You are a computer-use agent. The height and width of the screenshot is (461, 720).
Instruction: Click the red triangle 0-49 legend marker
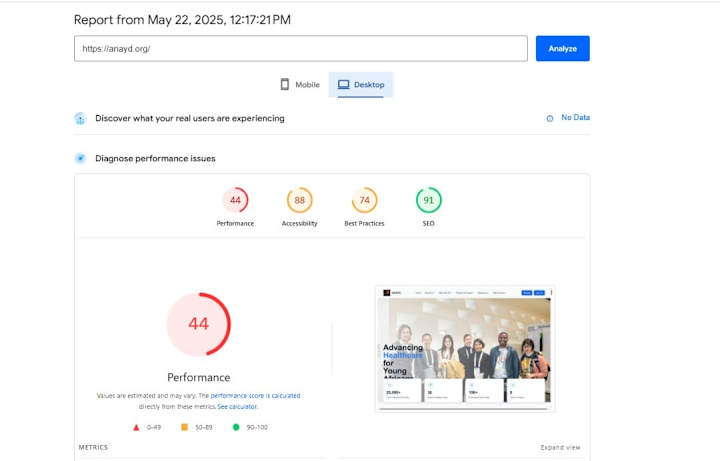pyautogui.click(x=136, y=427)
